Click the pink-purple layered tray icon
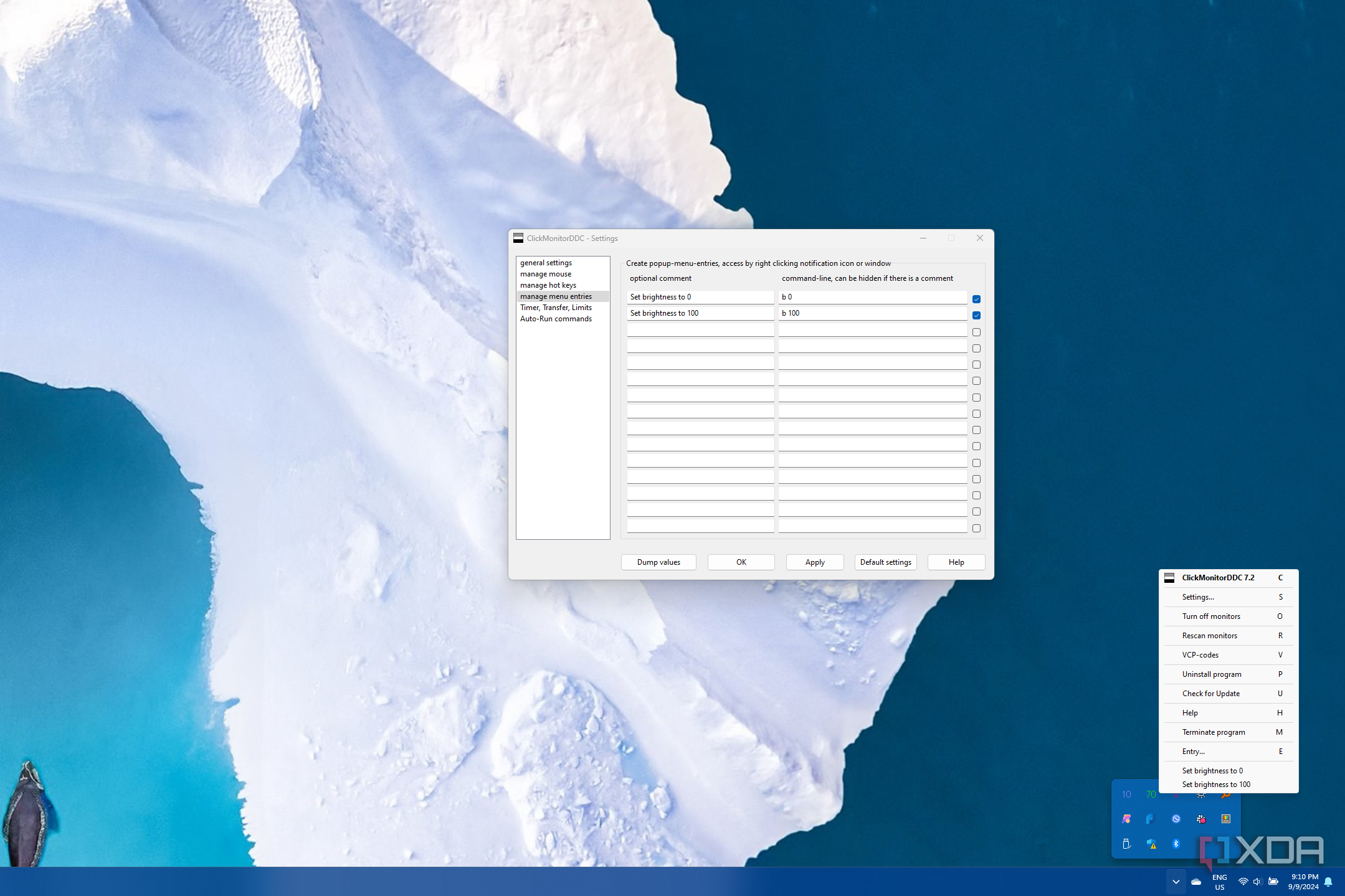This screenshot has width=1345, height=896. 1126,819
